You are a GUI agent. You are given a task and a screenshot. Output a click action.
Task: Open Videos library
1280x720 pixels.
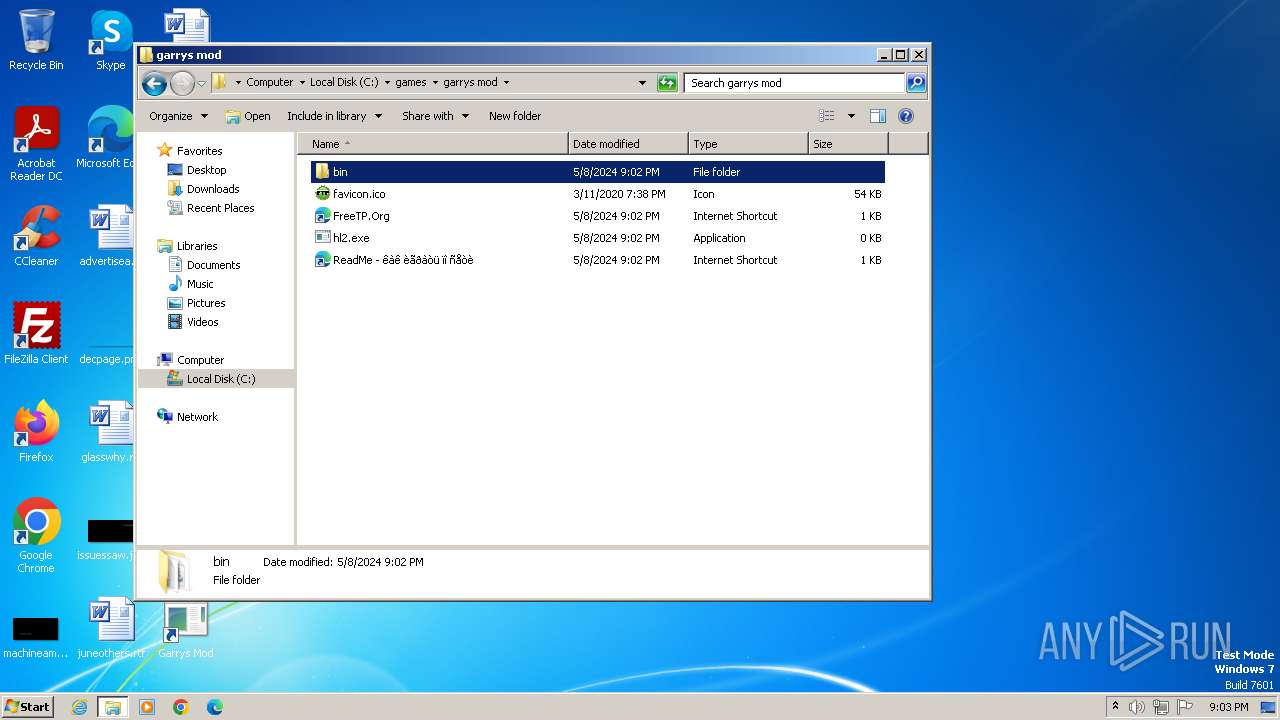[x=202, y=322]
